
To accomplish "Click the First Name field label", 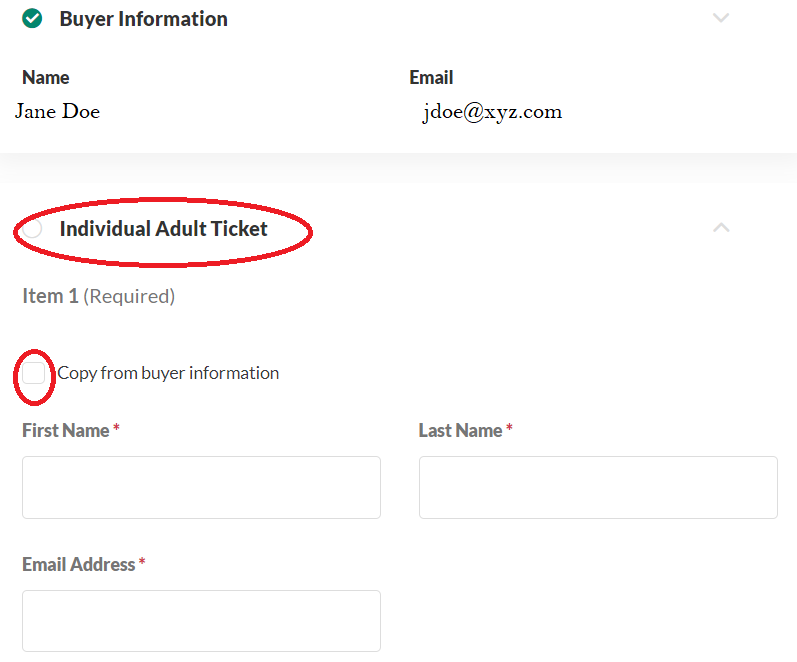I will [66, 431].
